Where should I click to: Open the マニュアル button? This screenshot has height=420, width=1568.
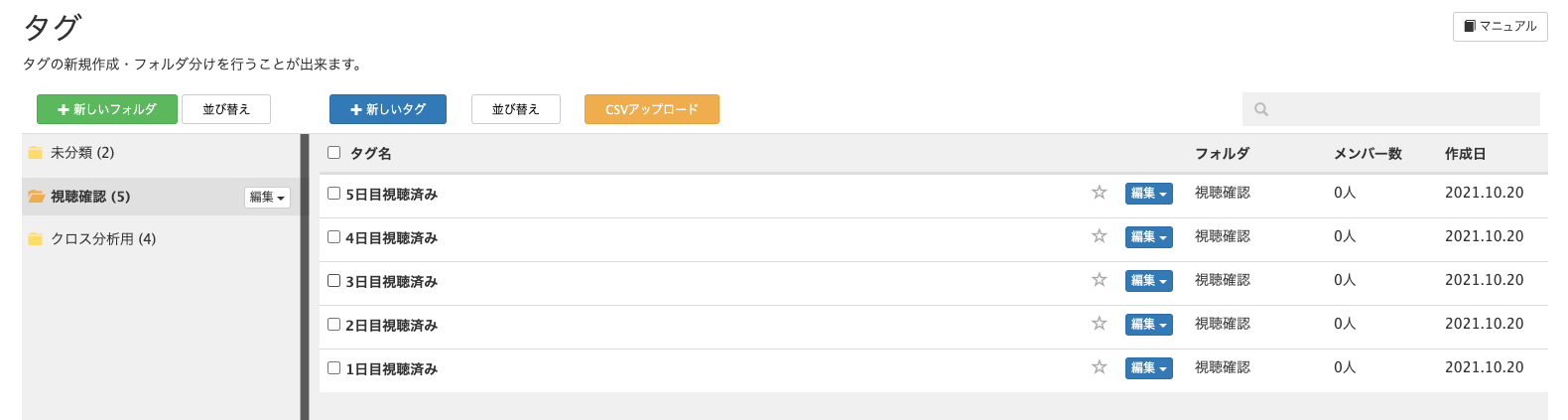point(1501,27)
